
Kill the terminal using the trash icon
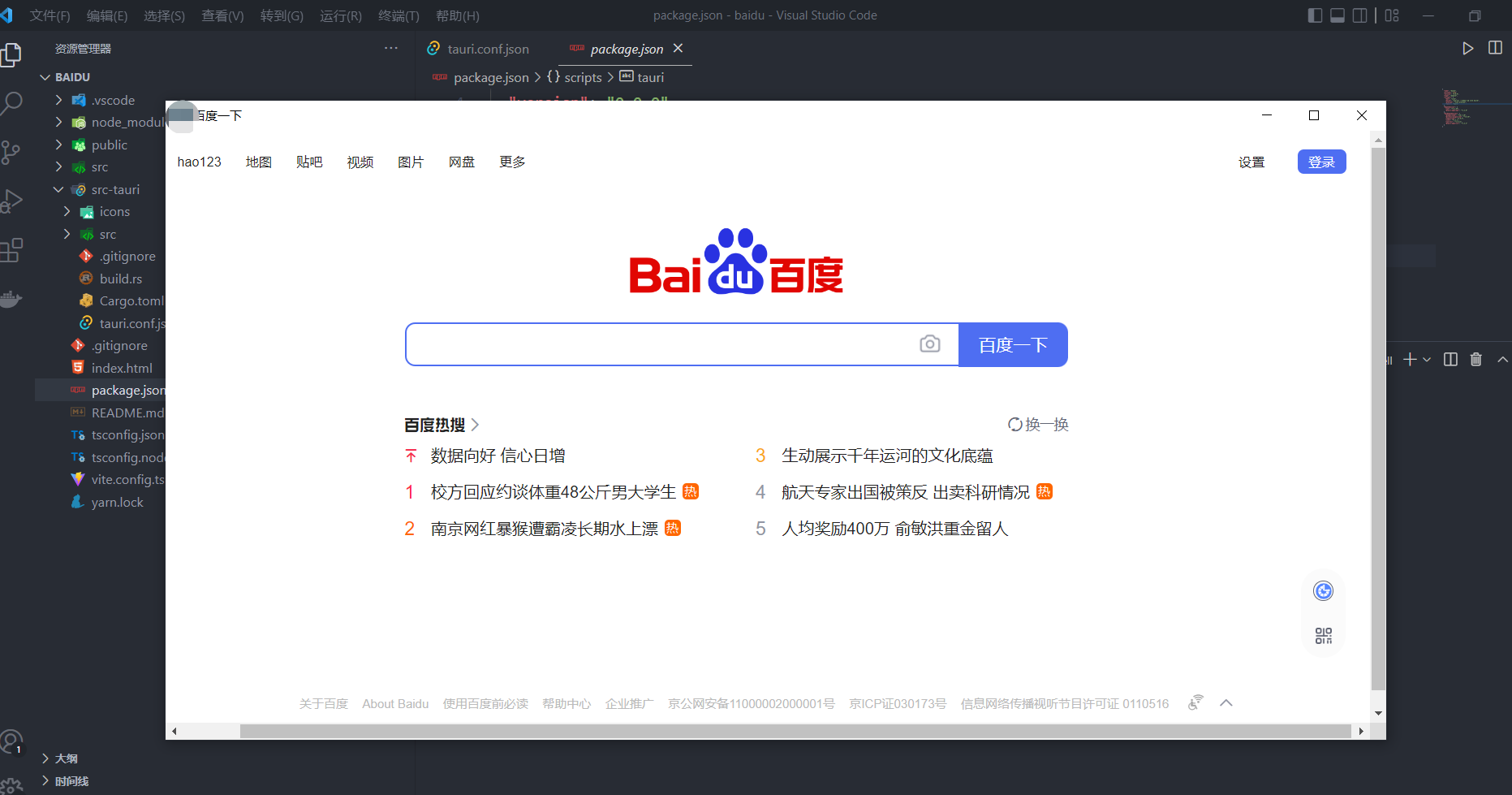[x=1476, y=360]
